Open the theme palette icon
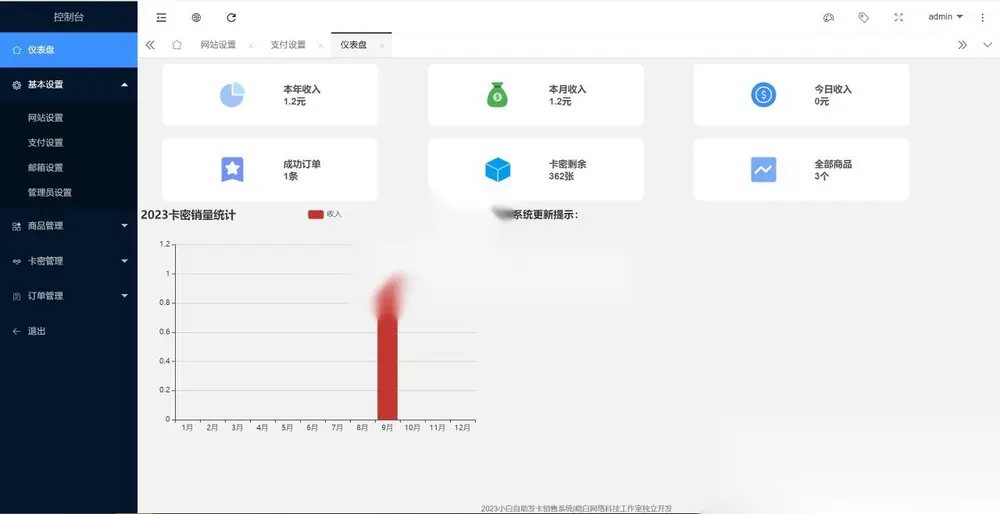Screen dimensions: 1000x514 coord(828,18)
